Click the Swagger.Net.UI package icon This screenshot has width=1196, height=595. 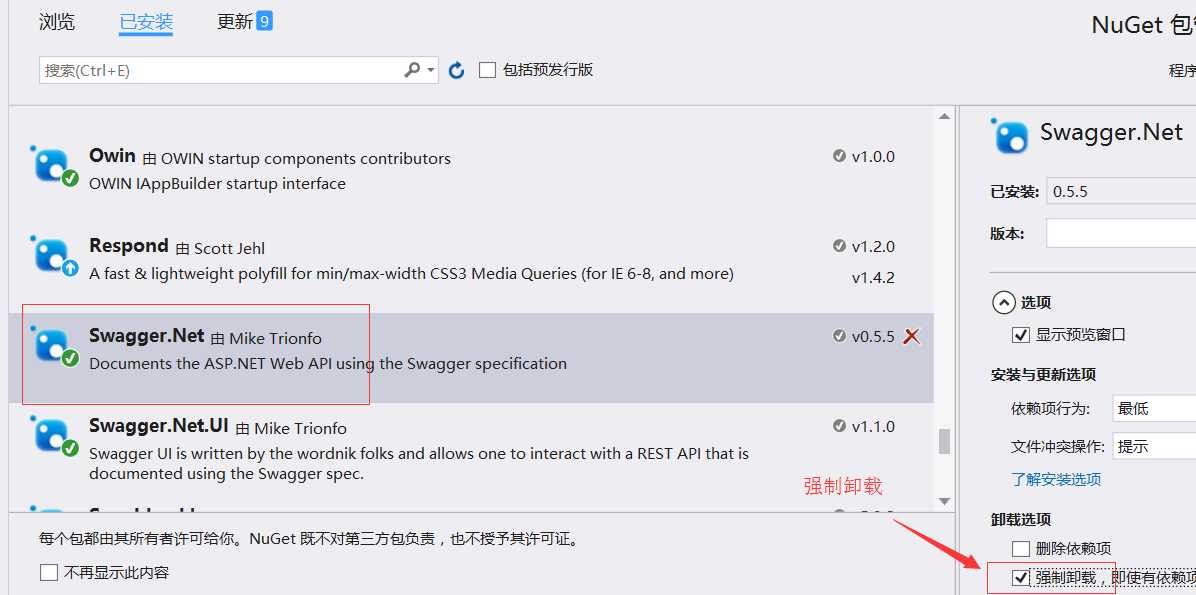(x=53, y=436)
